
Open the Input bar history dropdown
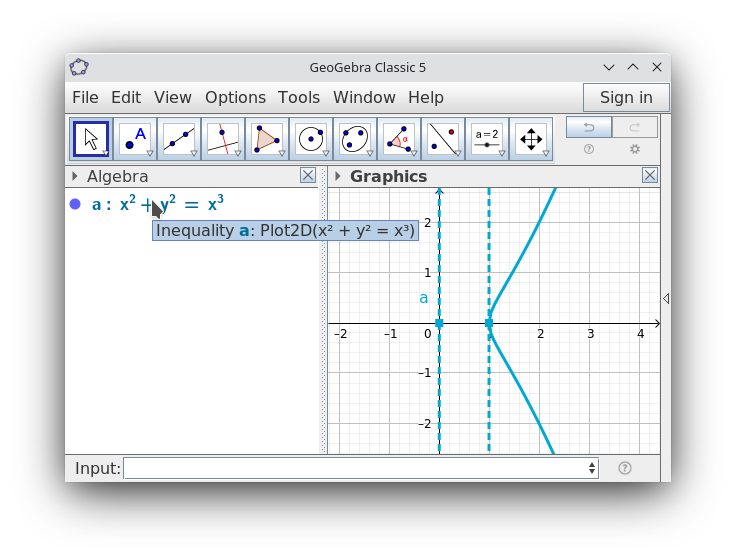pyautogui.click(x=592, y=468)
